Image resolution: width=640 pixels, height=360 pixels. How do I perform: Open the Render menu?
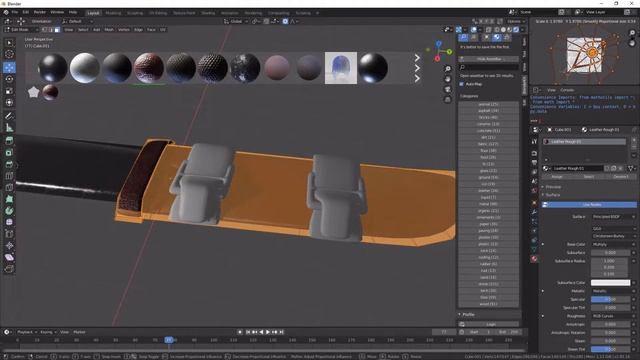(40, 12)
